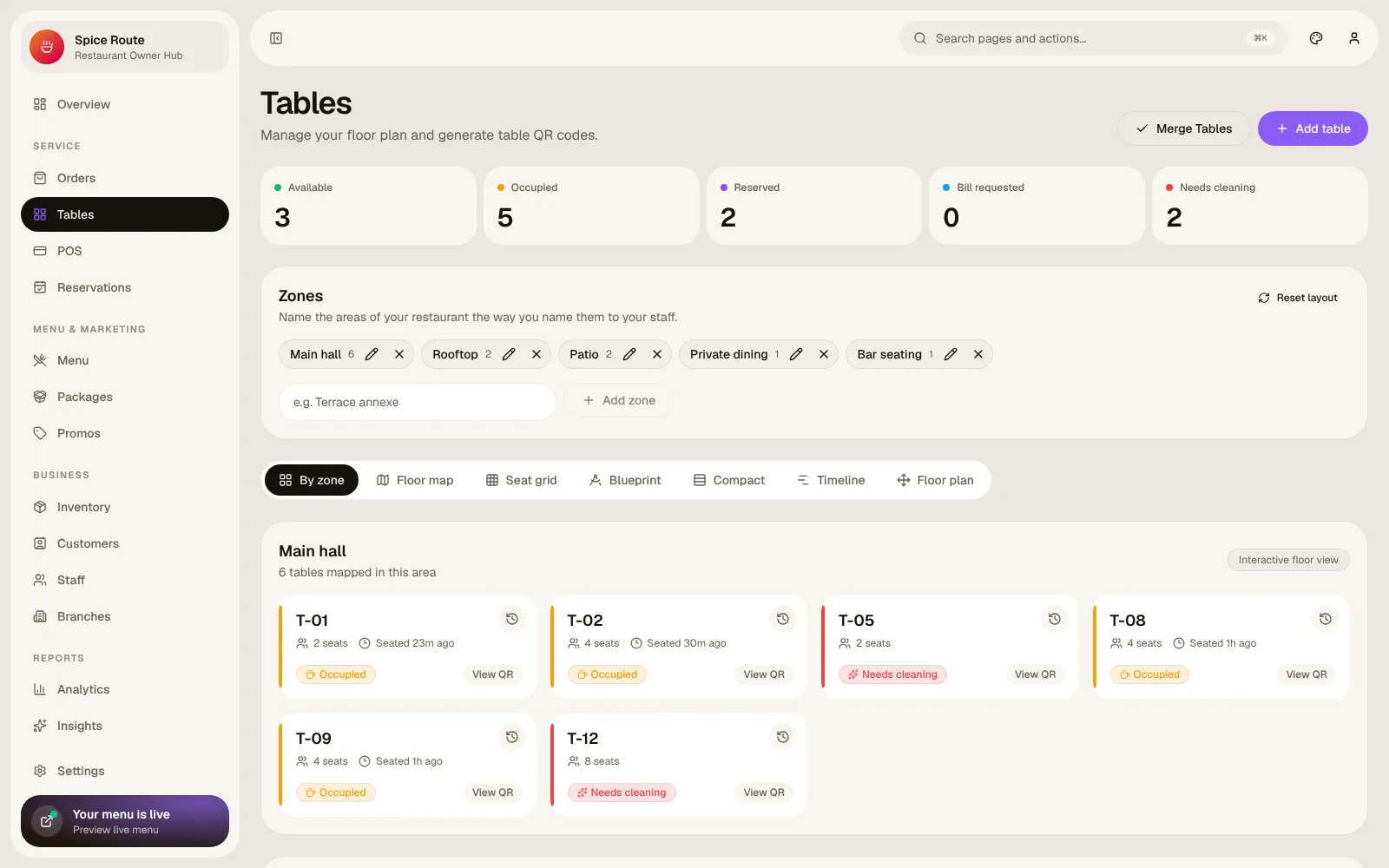
Task: Click the Add zone button
Action: (619, 400)
